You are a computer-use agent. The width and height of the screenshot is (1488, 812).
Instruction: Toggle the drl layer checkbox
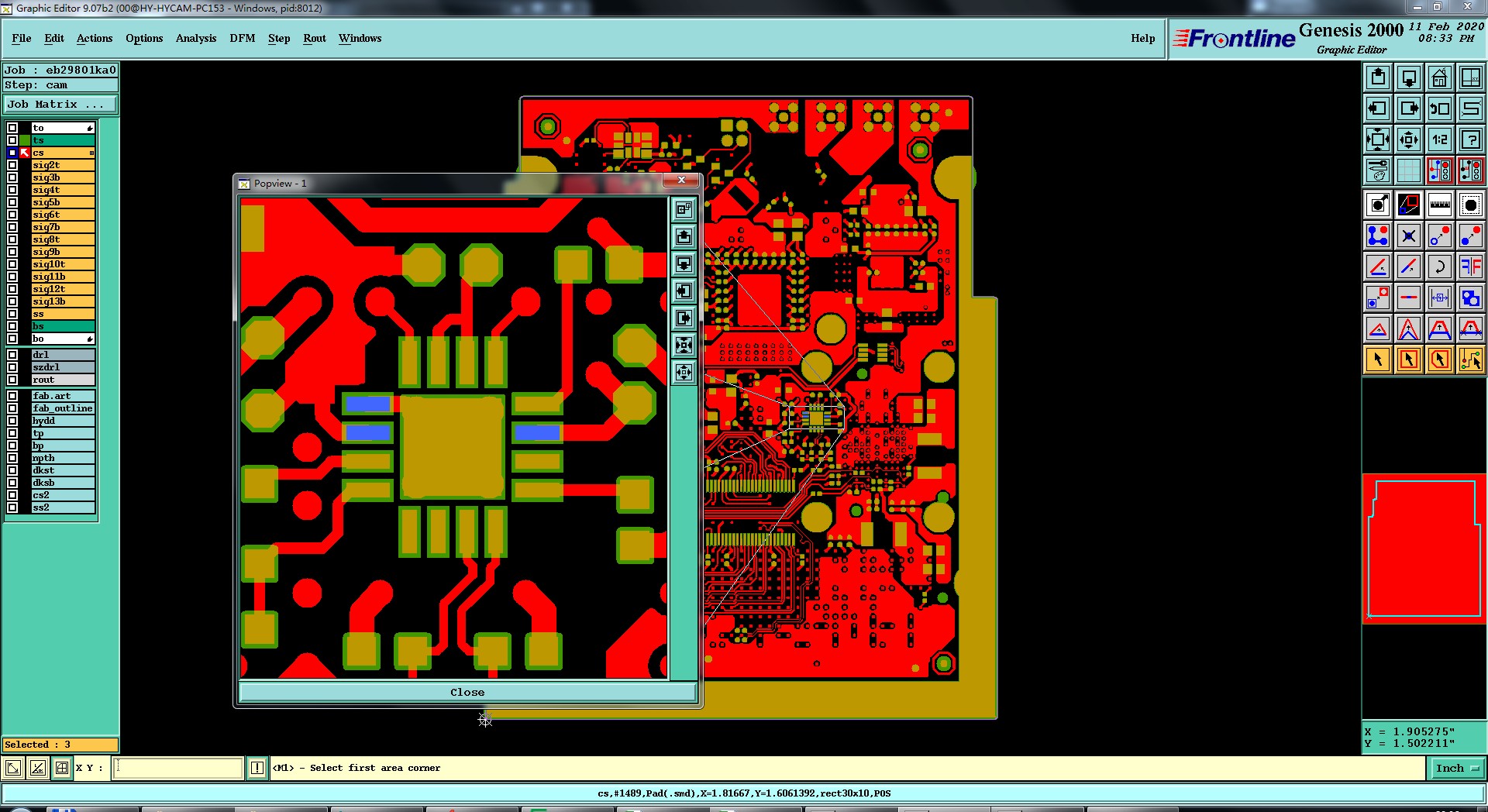coord(12,355)
